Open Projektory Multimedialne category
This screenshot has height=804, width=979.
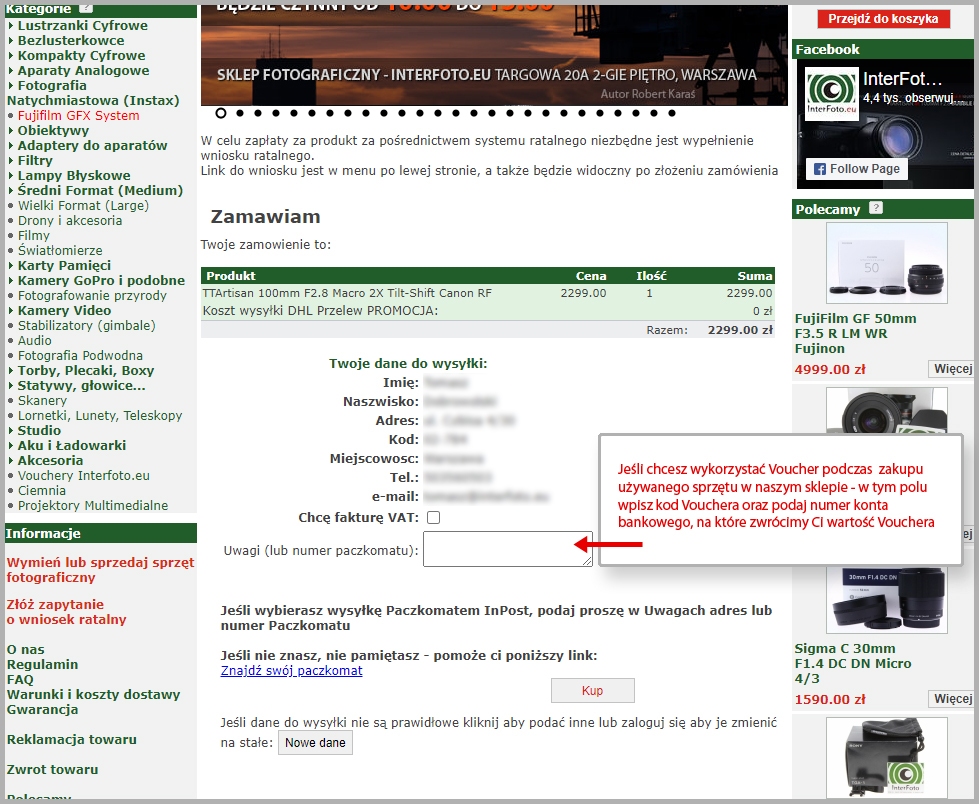click(x=93, y=506)
